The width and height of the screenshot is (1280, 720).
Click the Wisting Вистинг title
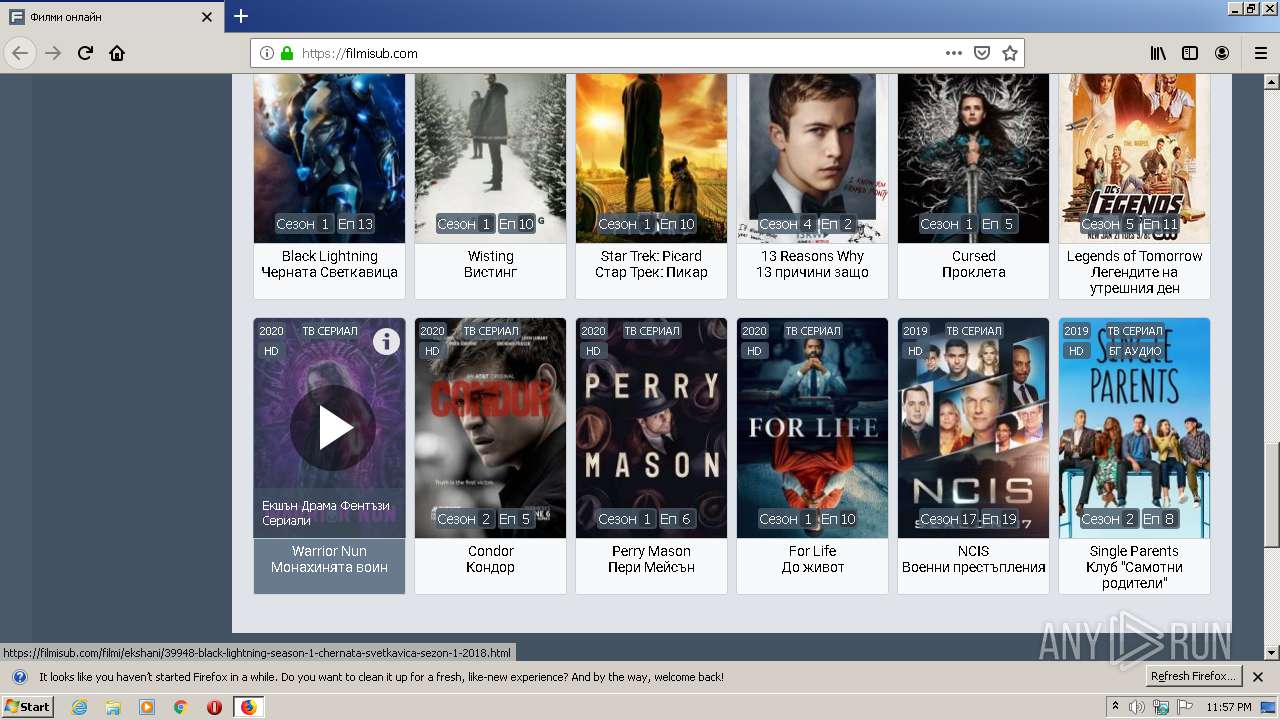tap(490, 264)
